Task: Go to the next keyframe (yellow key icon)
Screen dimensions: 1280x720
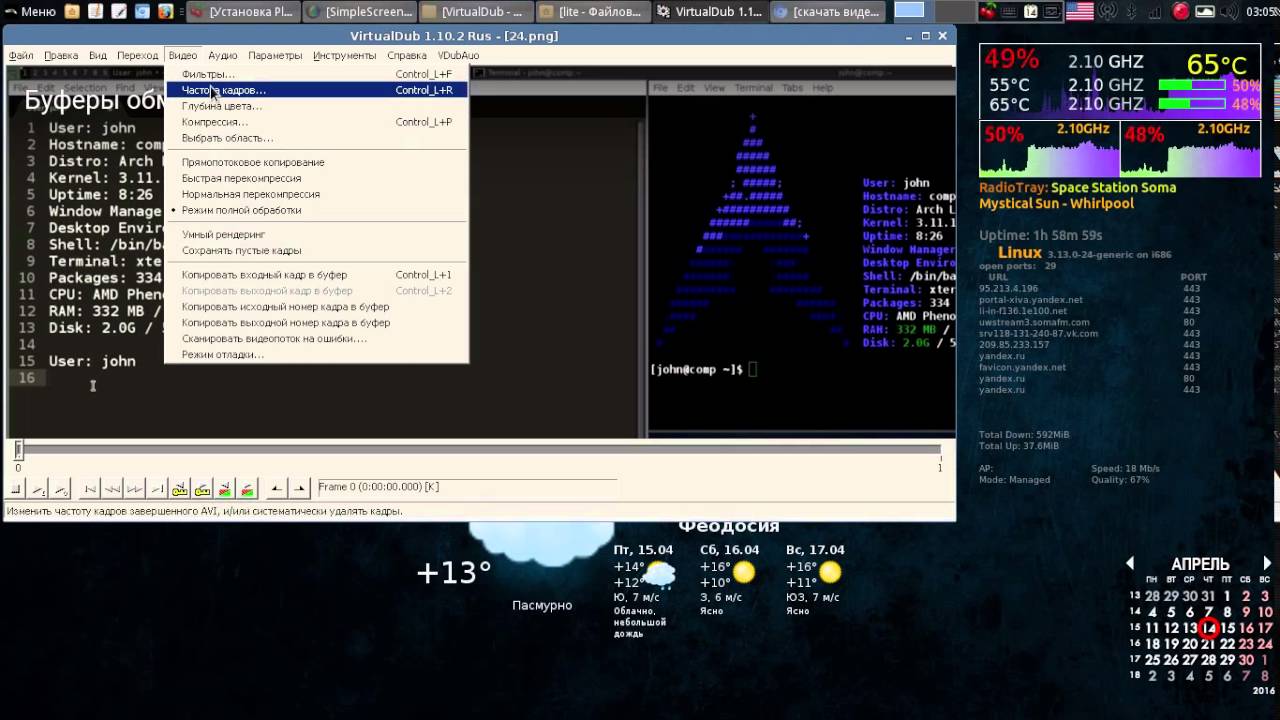Action: [x=202, y=489]
